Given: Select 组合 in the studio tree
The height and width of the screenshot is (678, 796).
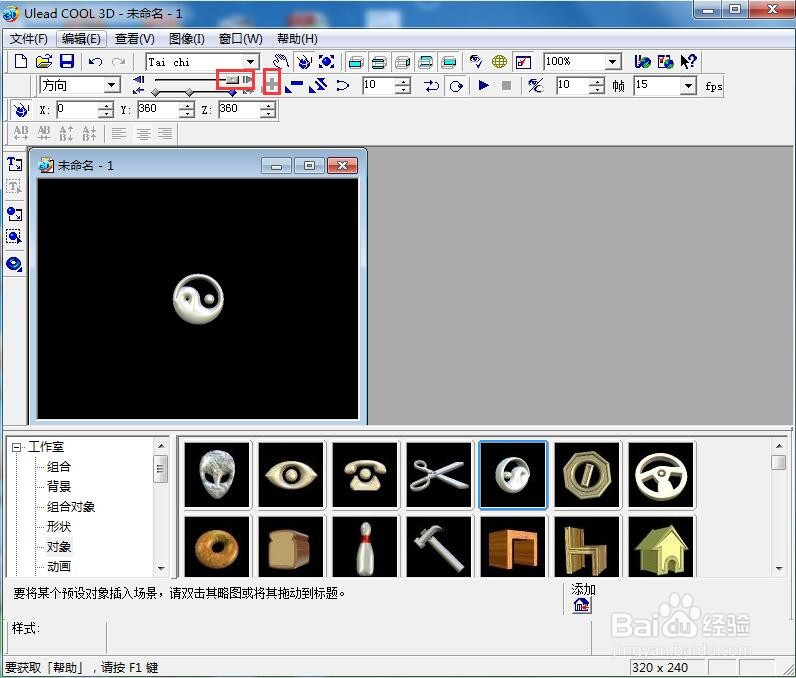Looking at the screenshot, I should (x=59, y=467).
